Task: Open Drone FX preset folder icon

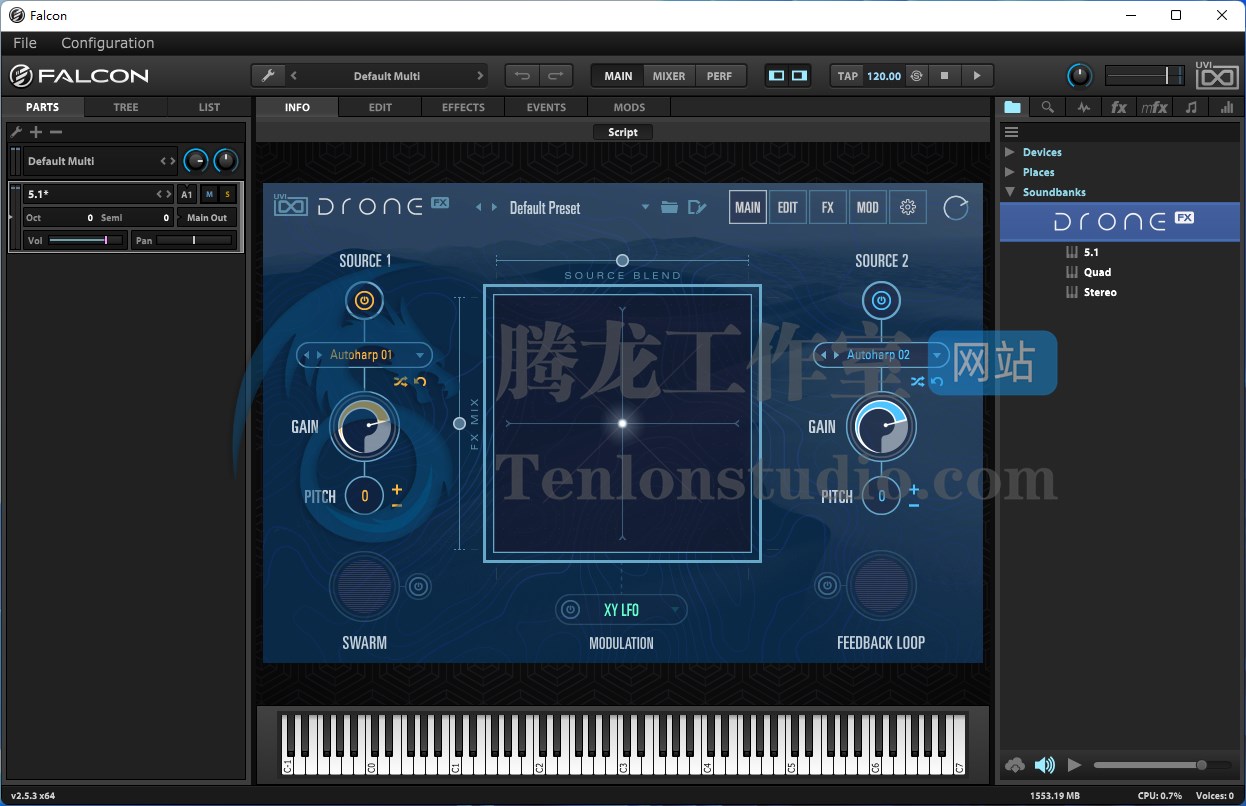Action: coord(669,207)
